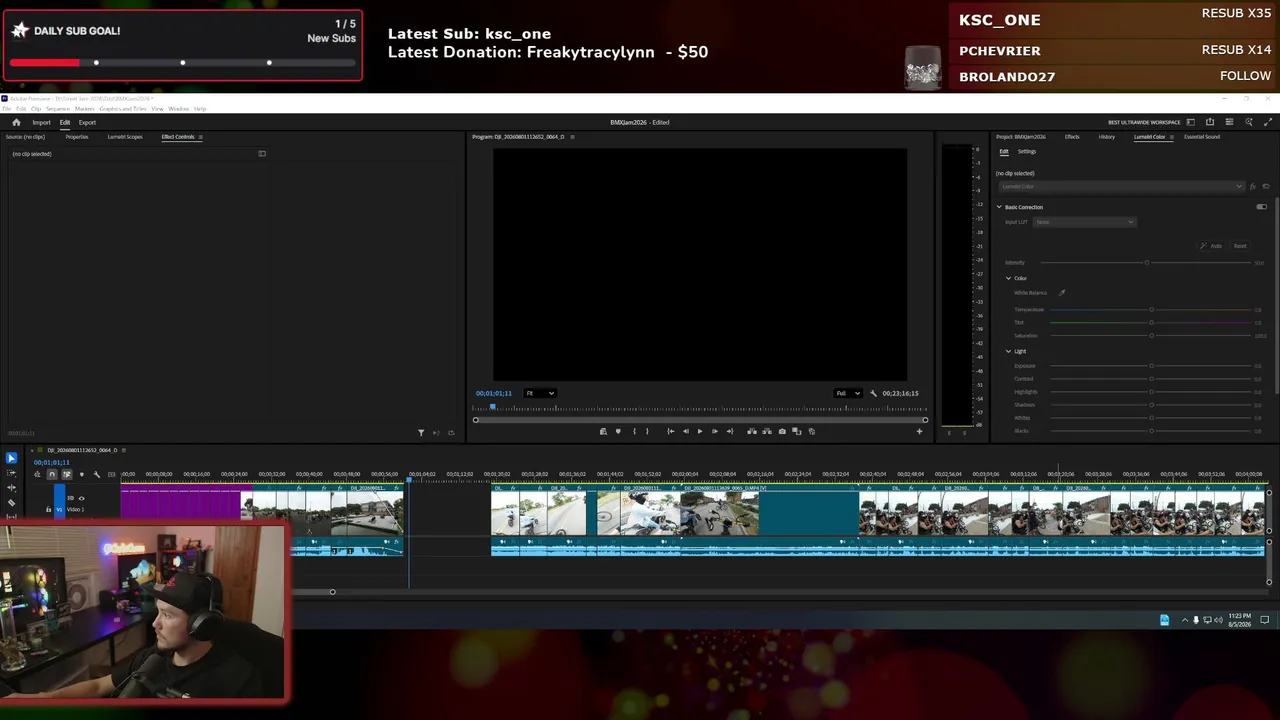Viewport: 1280px width, 720px height.
Task: Click the Effect Controls filter funnel icon
Action: (x=421, y=433)
